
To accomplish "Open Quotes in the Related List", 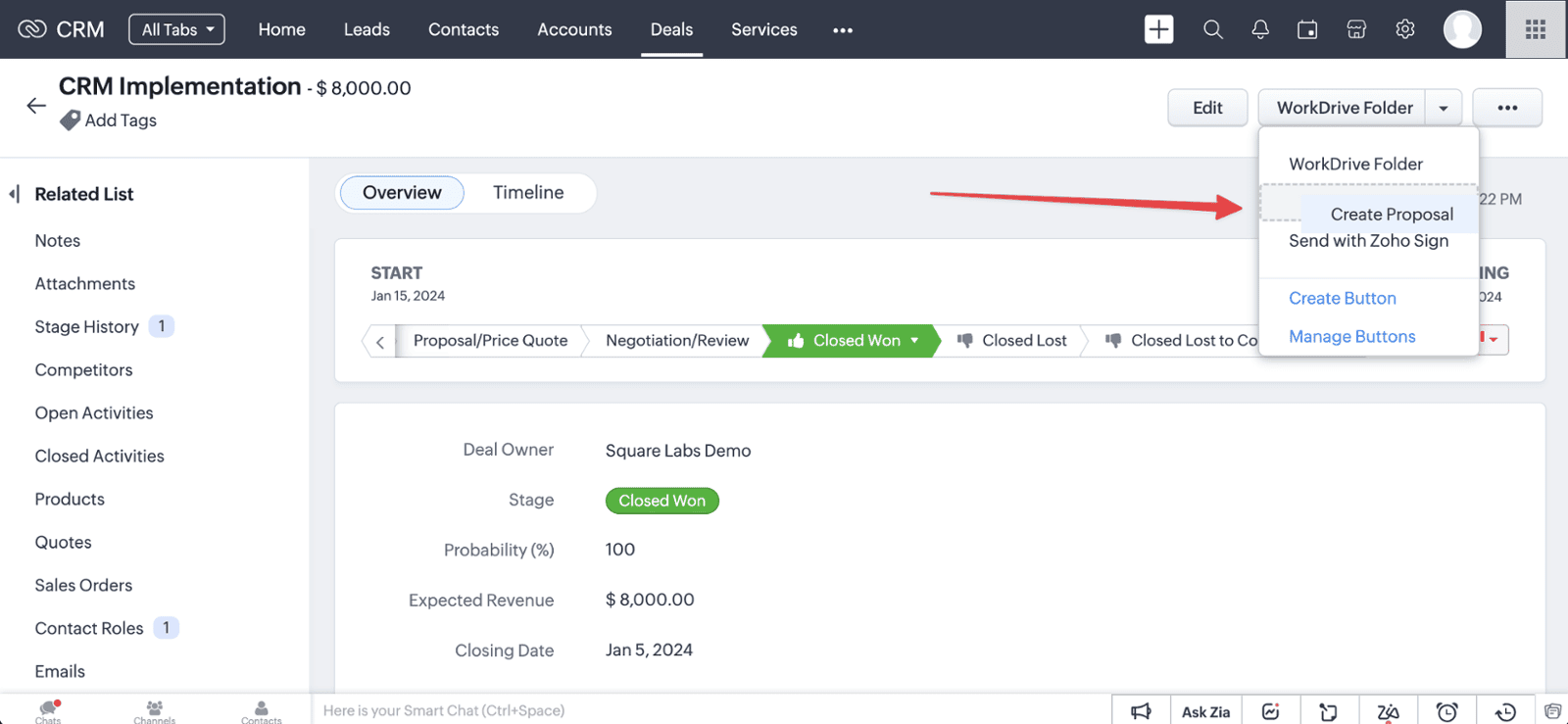I will pyautogui.click(x=63, y=543).
